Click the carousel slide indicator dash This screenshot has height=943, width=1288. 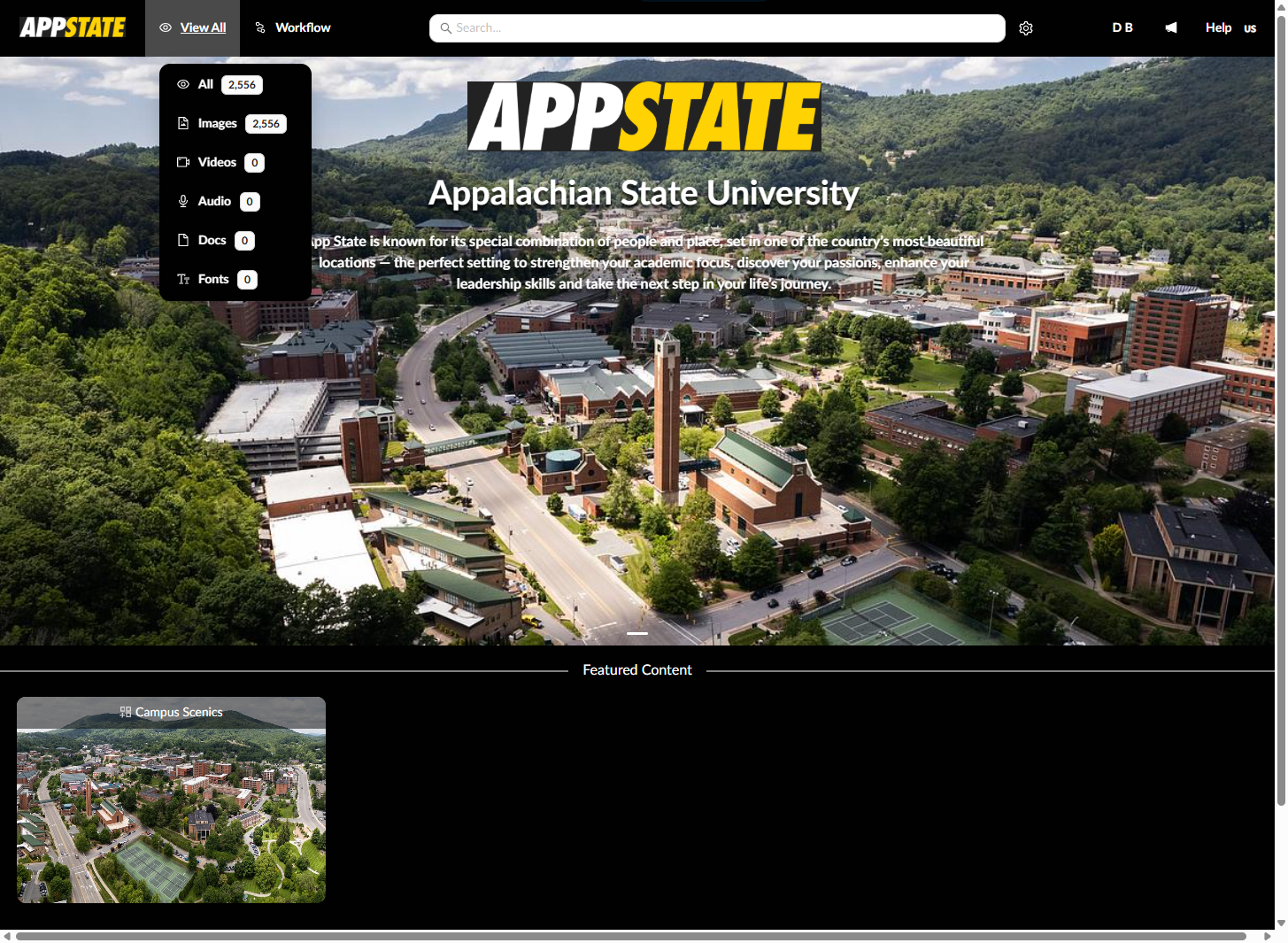point(637,633)
